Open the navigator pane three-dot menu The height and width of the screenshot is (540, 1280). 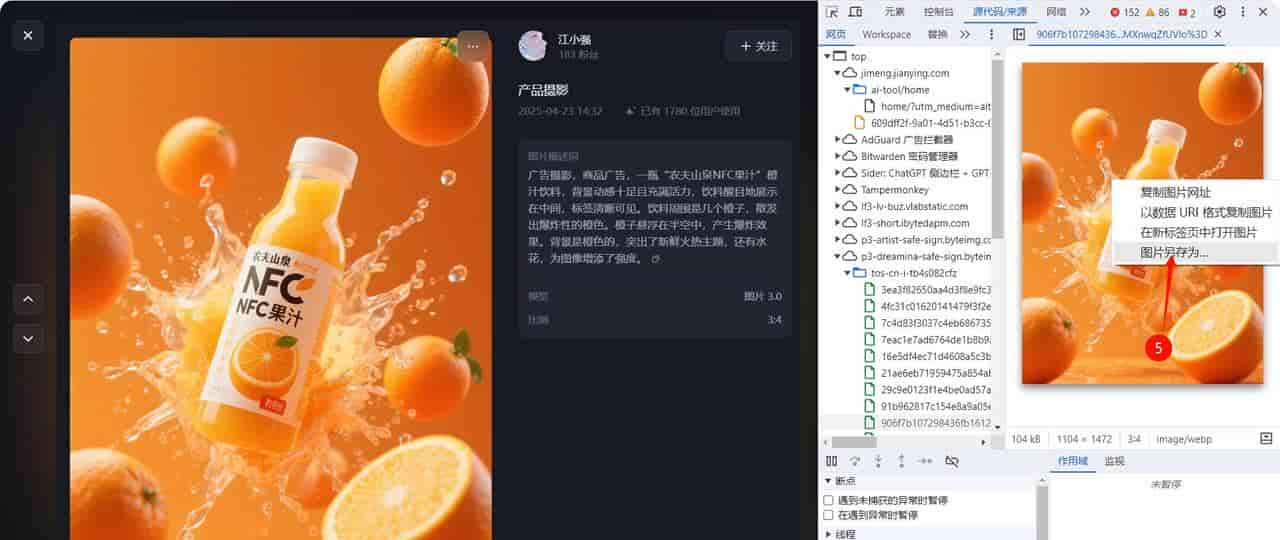[992, 34]
